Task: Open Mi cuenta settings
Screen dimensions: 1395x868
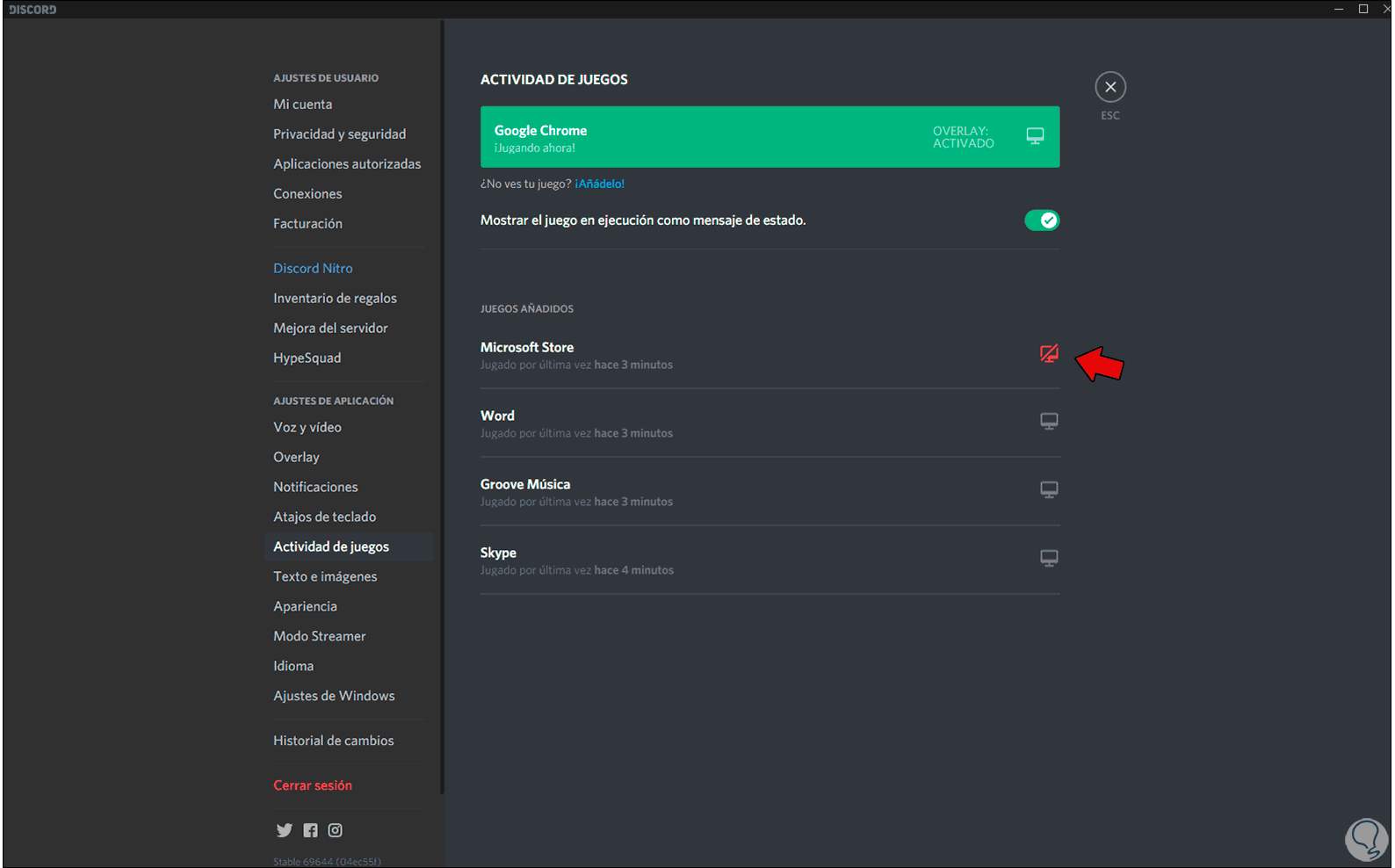Action: coord(303,105)
